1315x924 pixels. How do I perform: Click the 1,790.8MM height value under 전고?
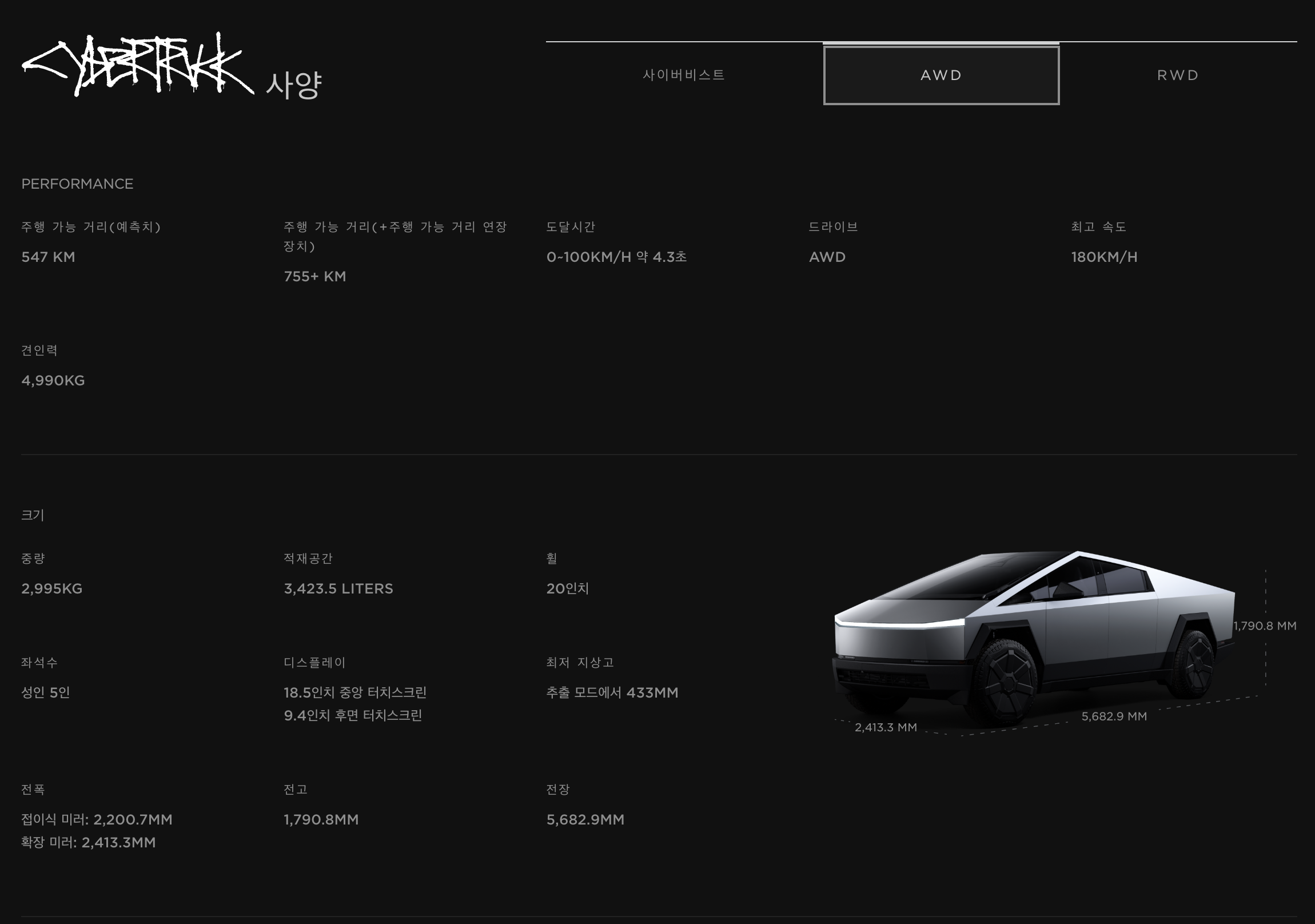click(x=321, y=819)
